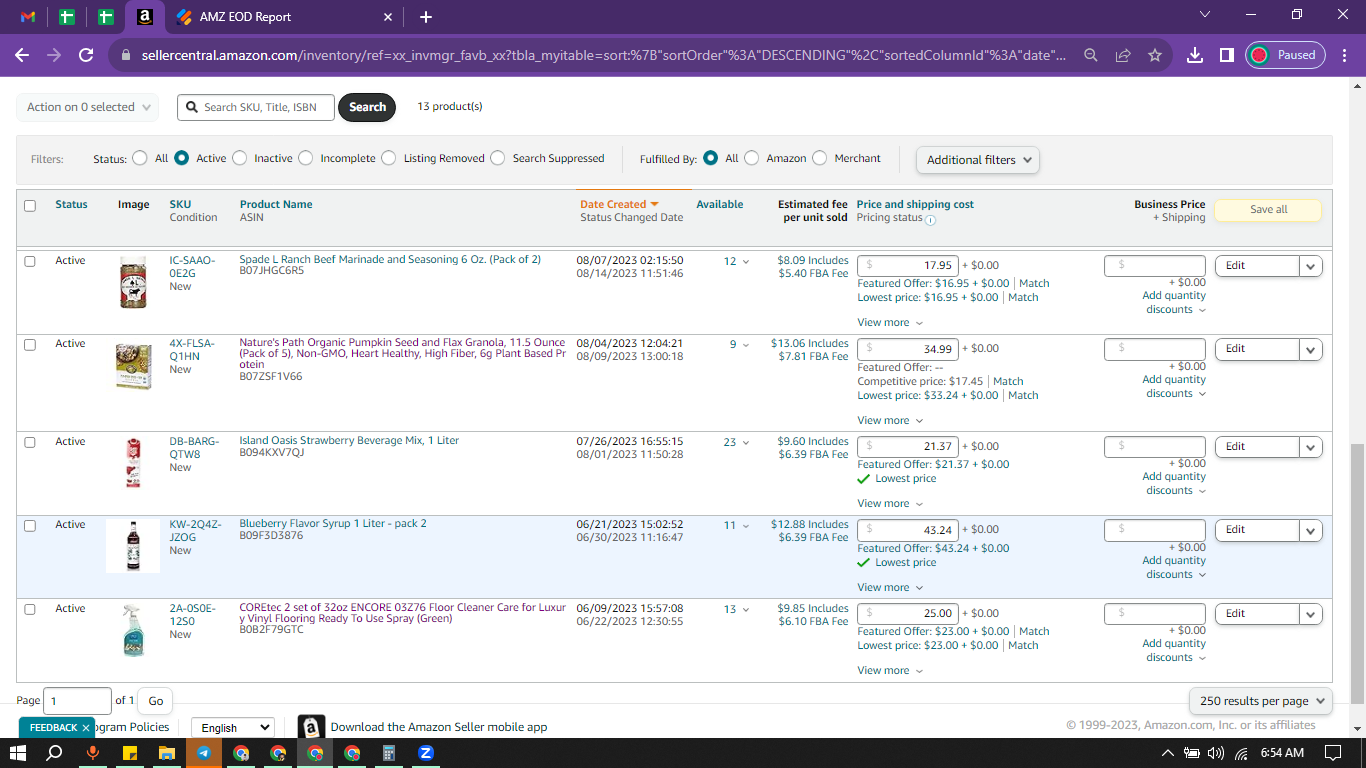Open the Calculator app from the taskbar

(389, 753)
